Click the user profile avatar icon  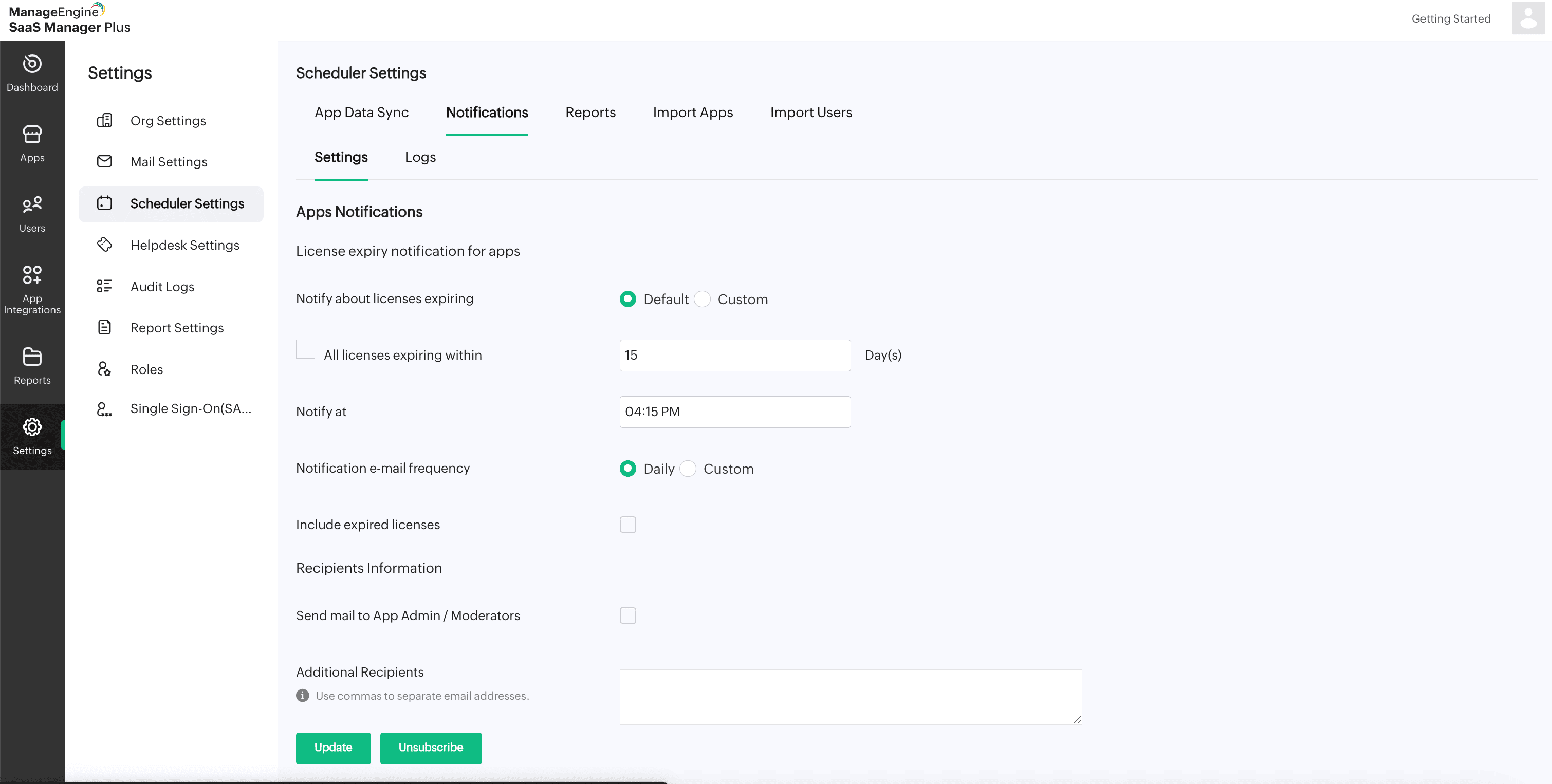[x=1528, y=18]
